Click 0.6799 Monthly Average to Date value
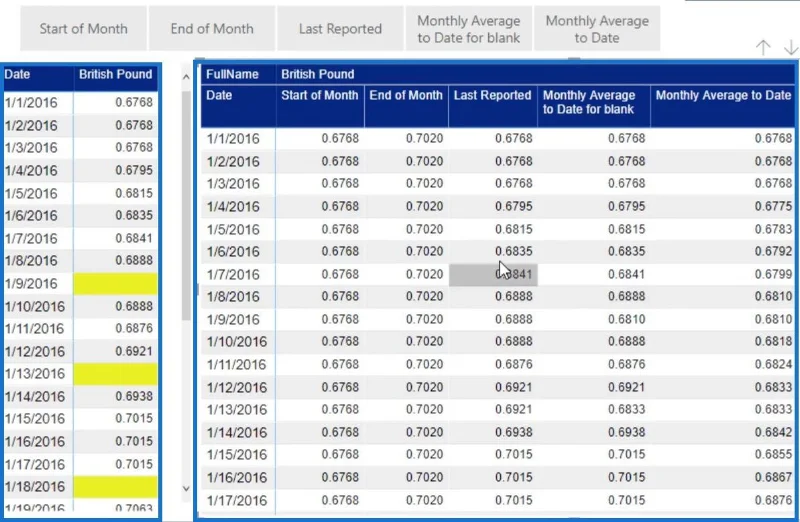 (773, 275)
